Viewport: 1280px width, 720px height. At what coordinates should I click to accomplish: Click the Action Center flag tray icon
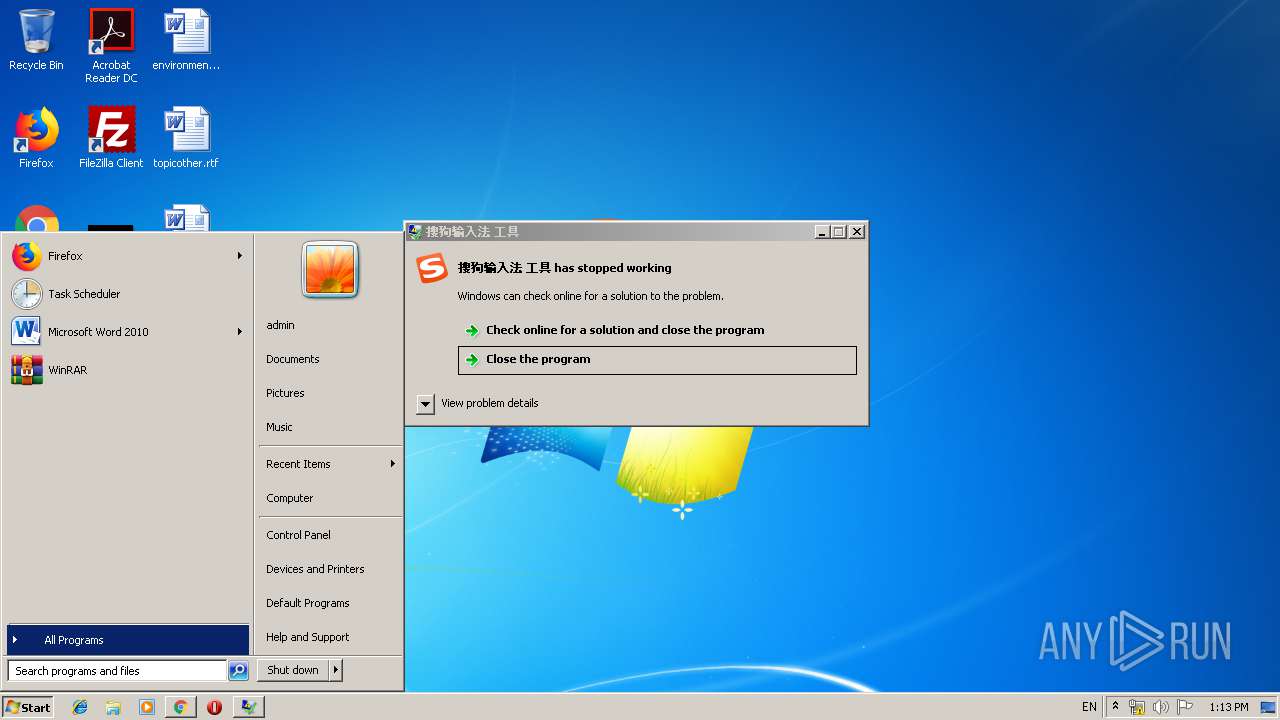(1185, 707)
